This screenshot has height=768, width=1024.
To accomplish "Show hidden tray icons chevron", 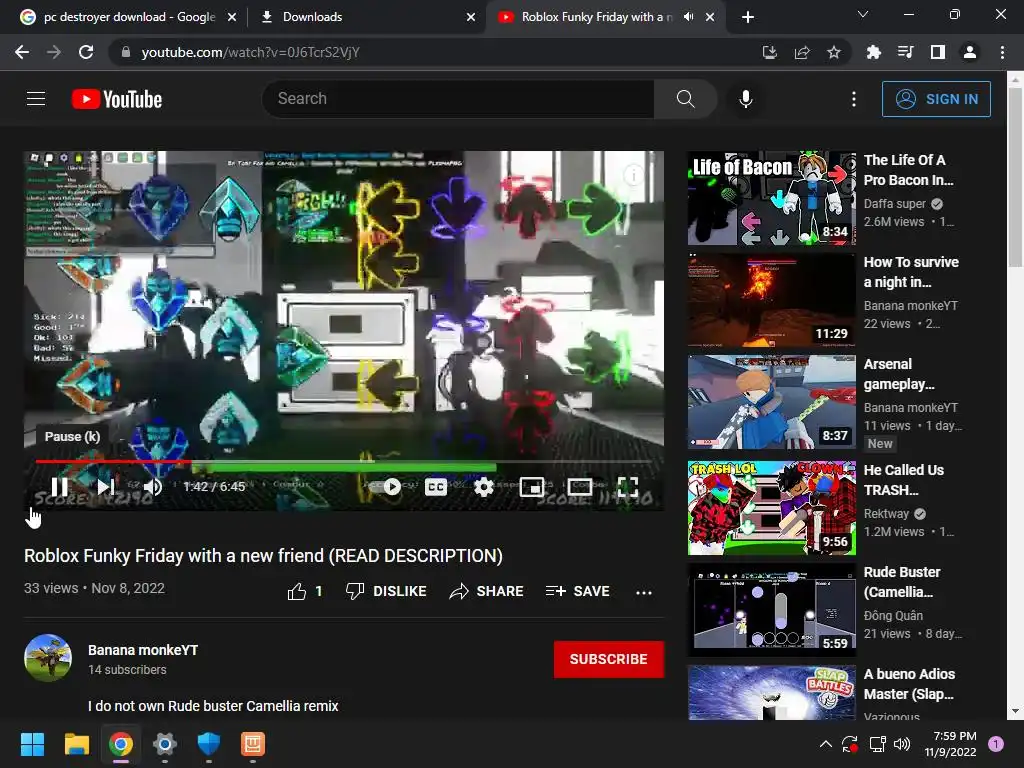I will pyautogui.click(x=825, y=744).
